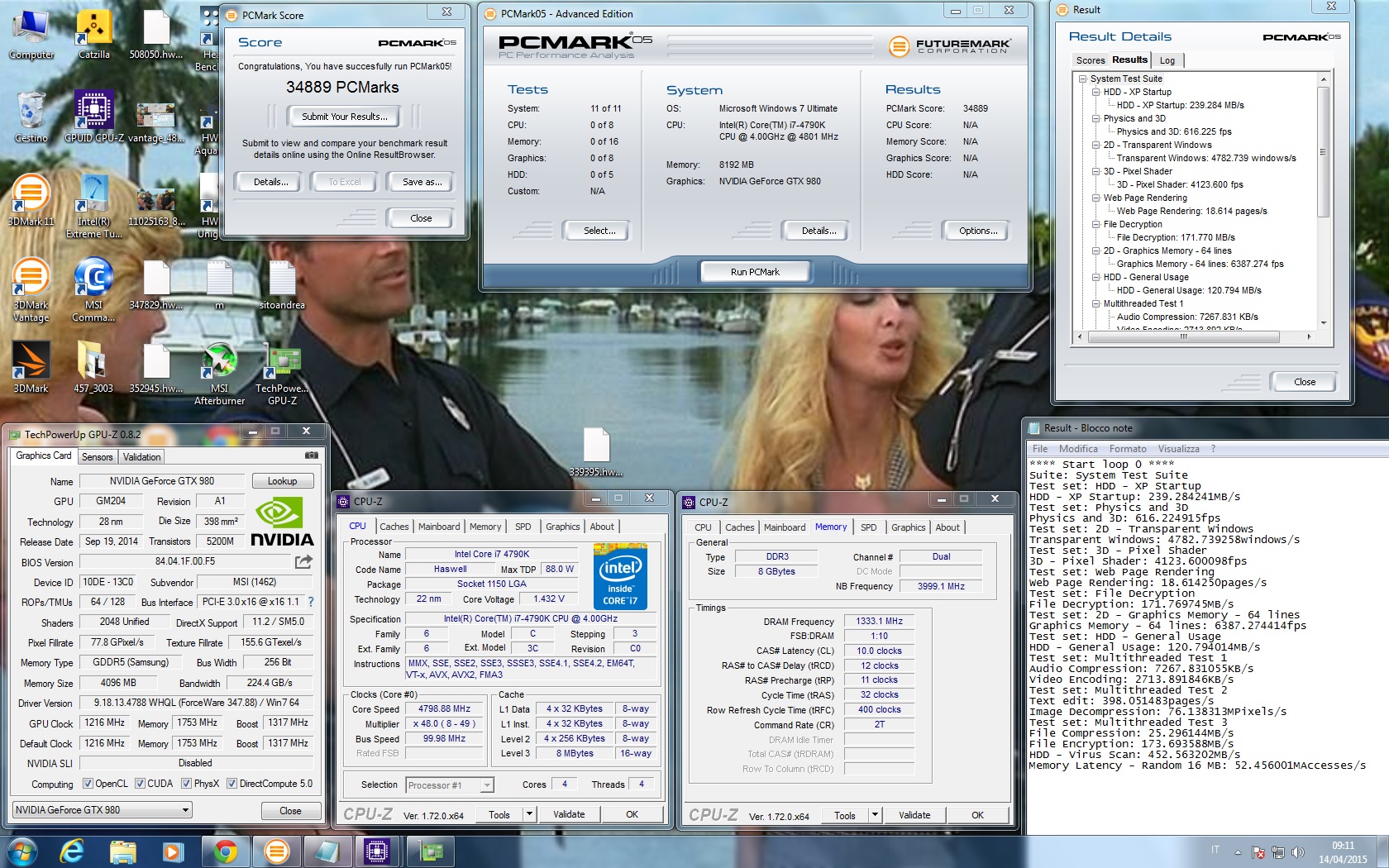
Task: Open MSI Command Center desktop icon
Action: point(93,291)
